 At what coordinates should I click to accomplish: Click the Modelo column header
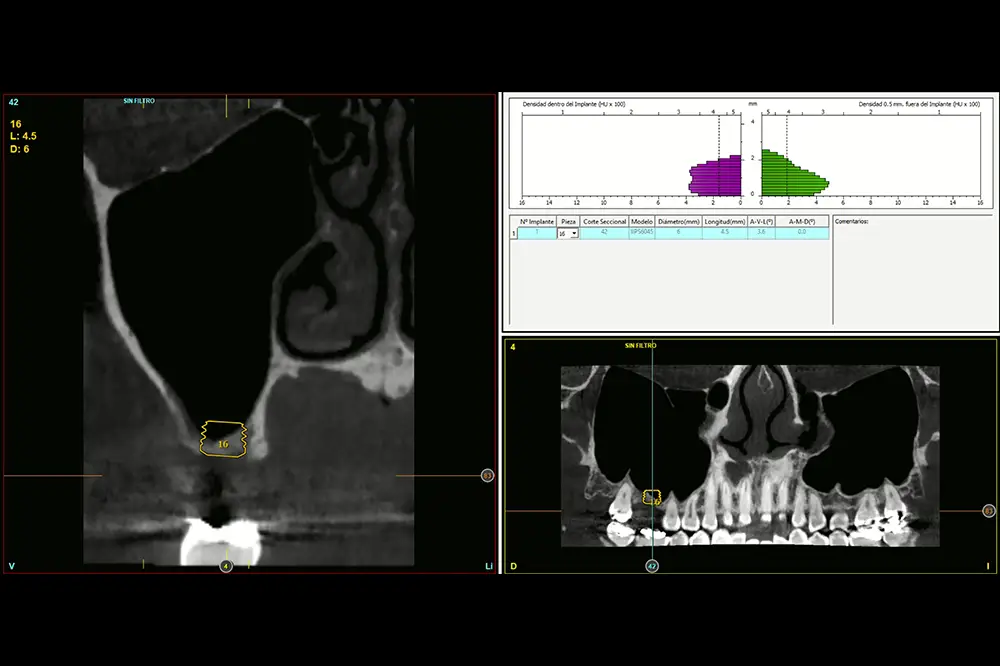click(x=642, y=221)
